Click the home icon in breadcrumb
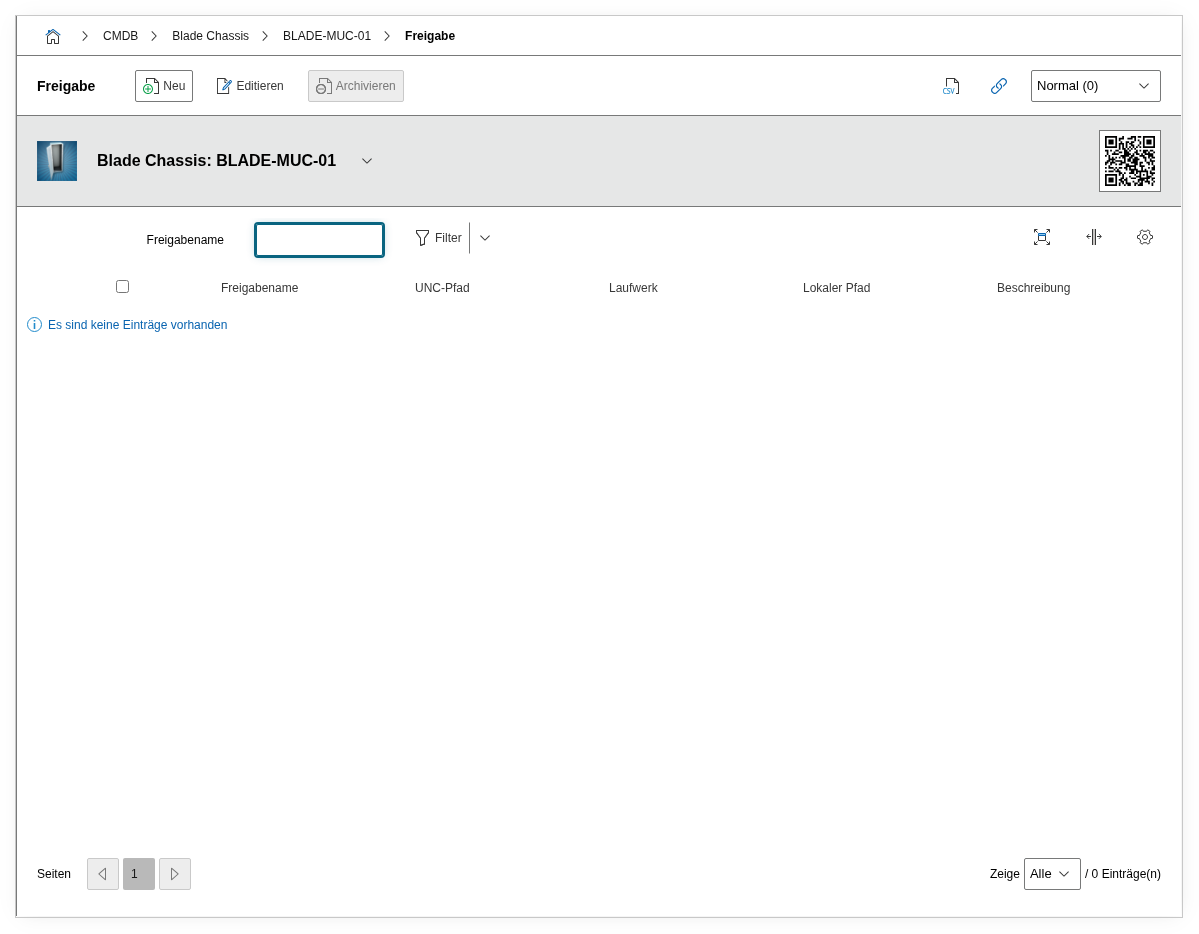Screen dimensions: 1199x934 coord(53,36)
